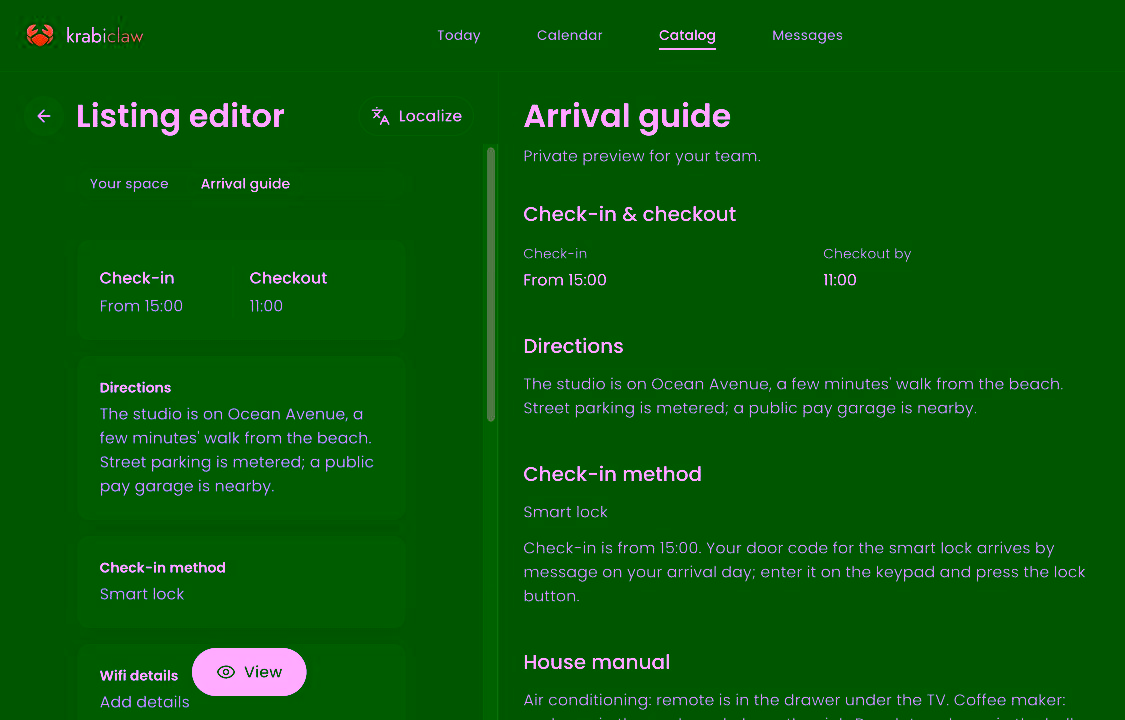Open the Calendar page
This screenshot has height=720, width=1125.
[x=570, y=35]
